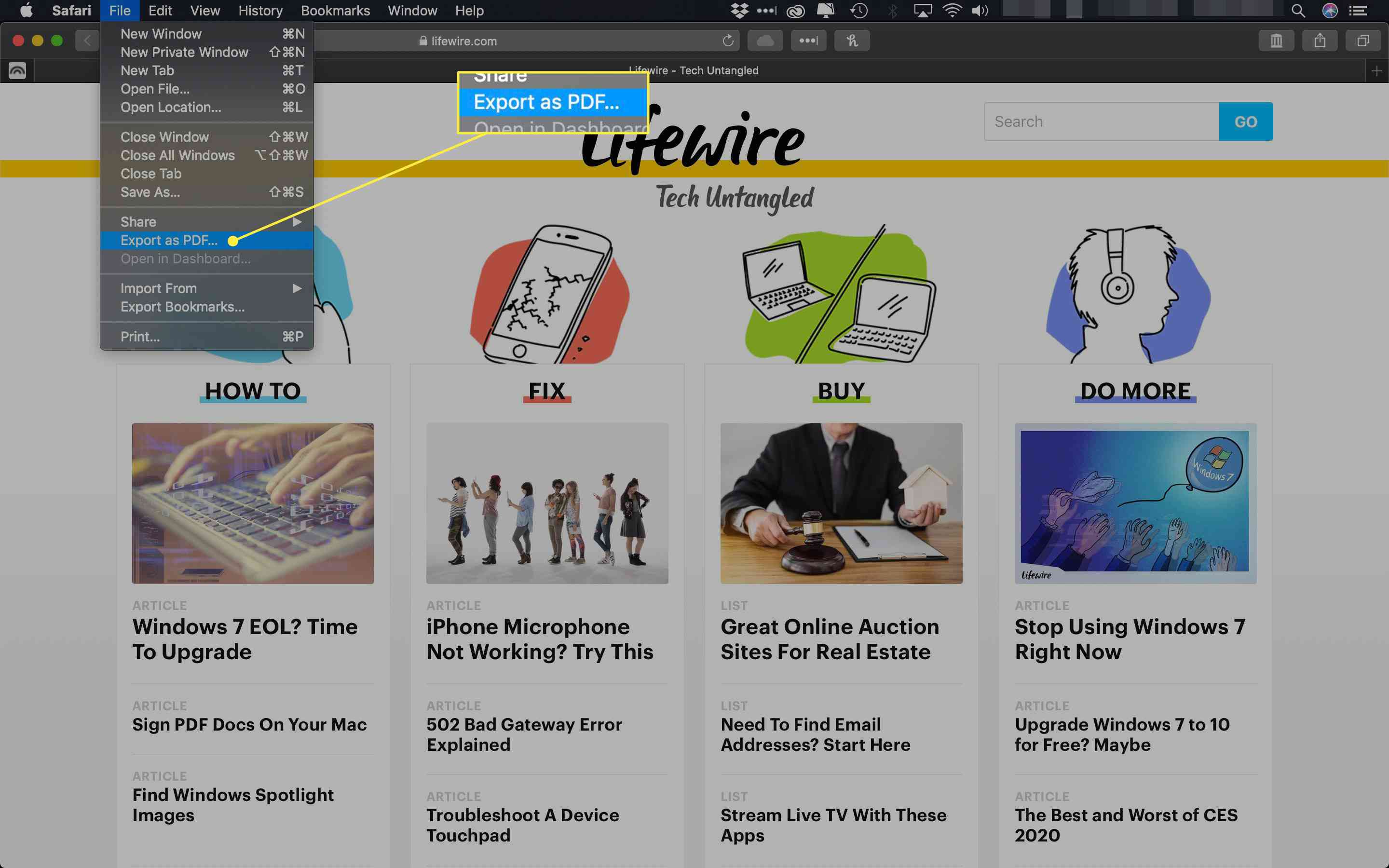Viewport: 1389px width, 868px height.
Task: Select Close All Windows menu item
Action: pyautogui.click(x=206, y=156)
